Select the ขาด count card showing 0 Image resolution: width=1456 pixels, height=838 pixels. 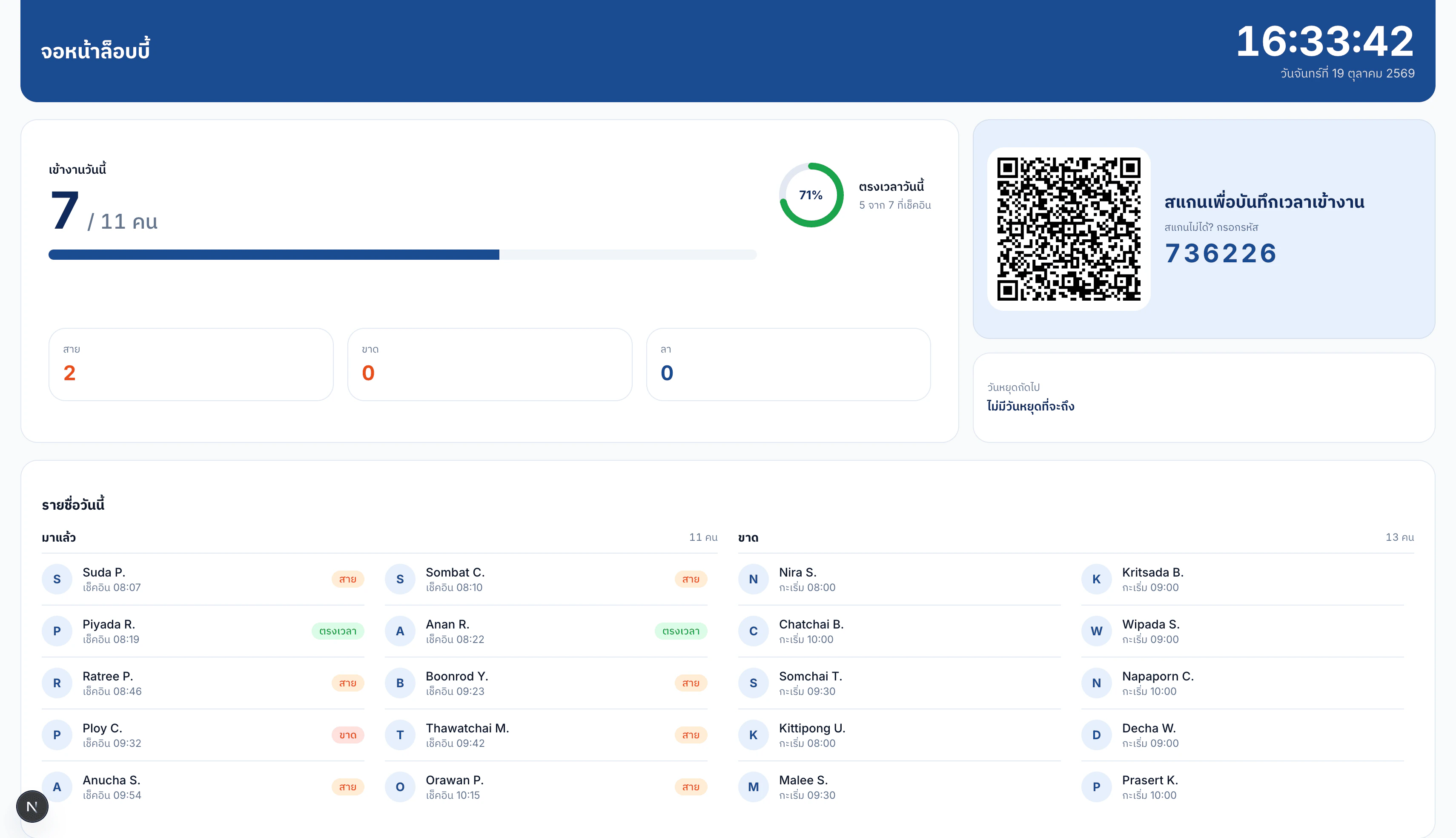click(x=490, y=364)
